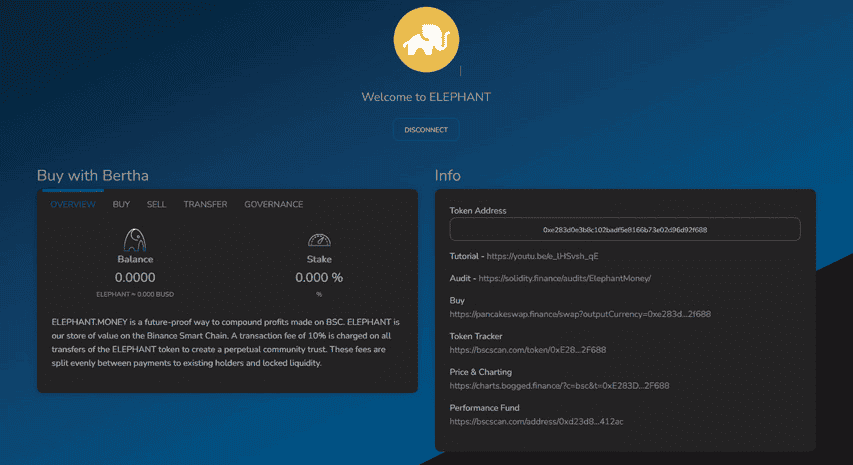Image resolution: width=853 pixels, height=465 pixels.
Task: Open the Buy tab
Action: (121, 204)
